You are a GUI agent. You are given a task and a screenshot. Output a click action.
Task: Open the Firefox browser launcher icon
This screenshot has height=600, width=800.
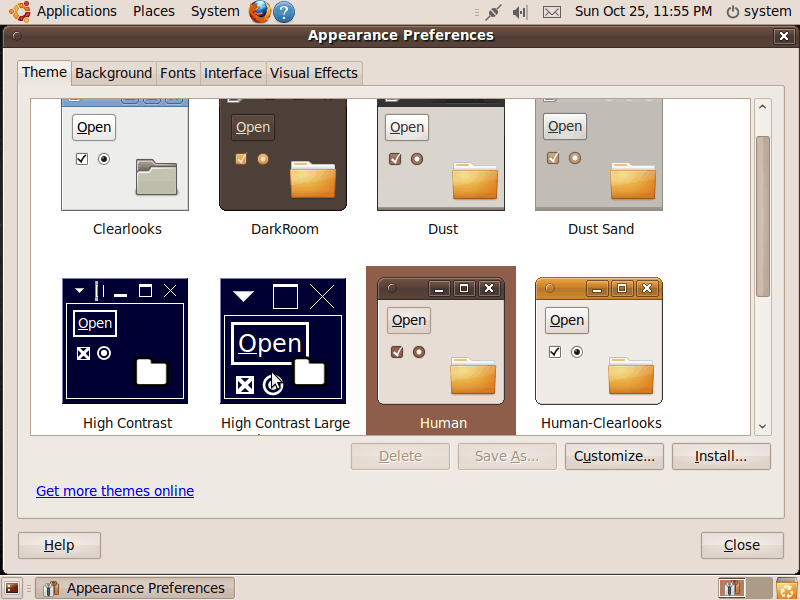pos(260,11)
